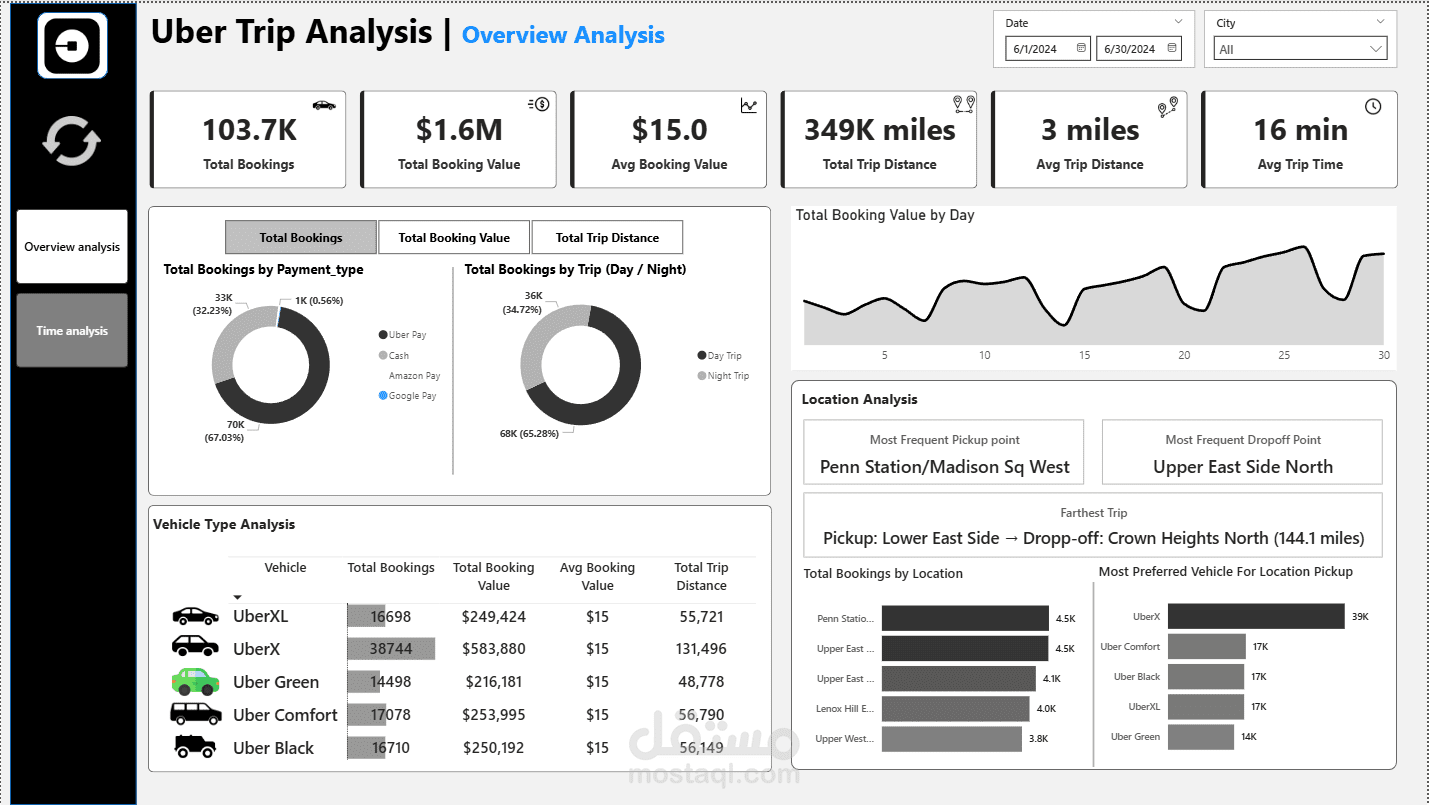The width and height of the screenshot is (1429, 805).
Task: Click the Upper West... location bar
Action: pos(952,738)
